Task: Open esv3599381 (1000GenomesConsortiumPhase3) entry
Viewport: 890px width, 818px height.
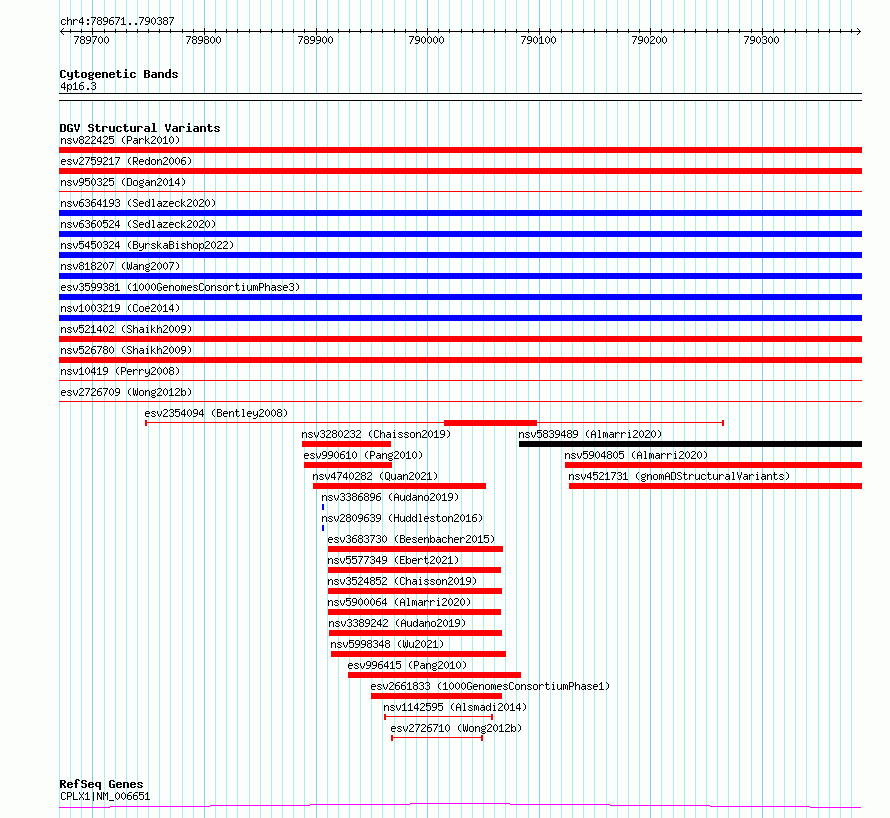Action: 180,287
